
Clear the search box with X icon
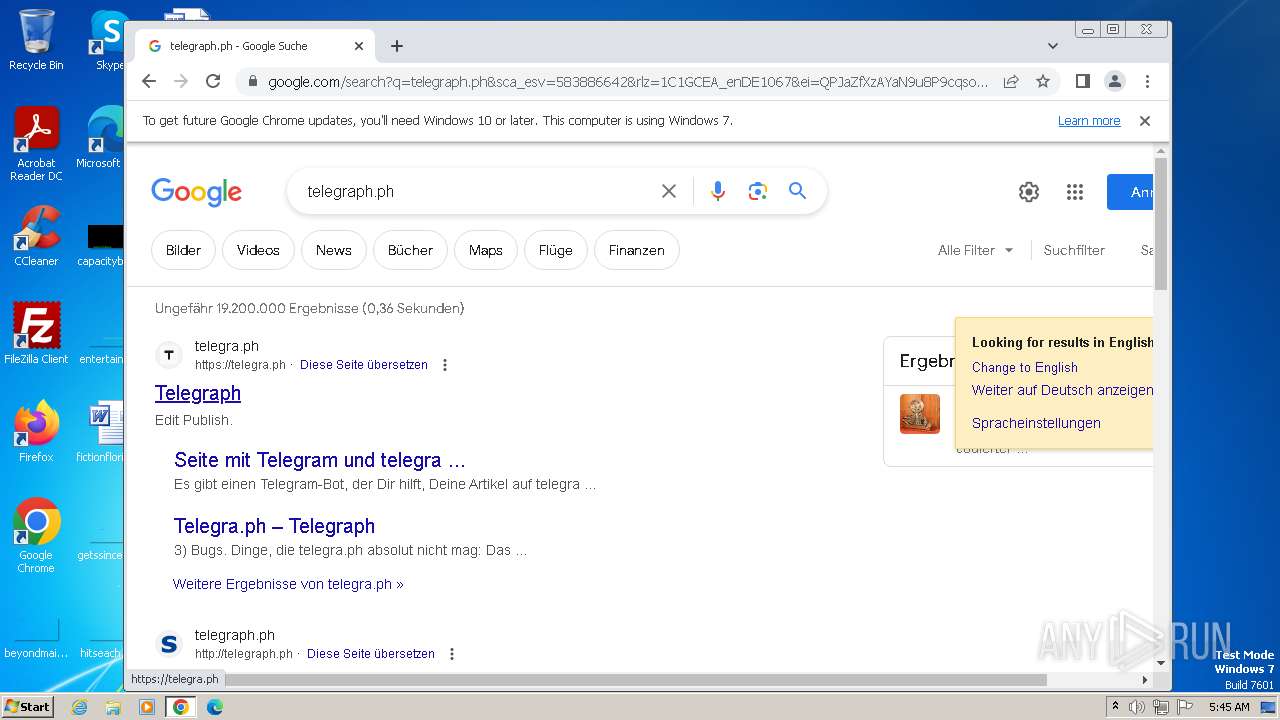coord(669,191)
